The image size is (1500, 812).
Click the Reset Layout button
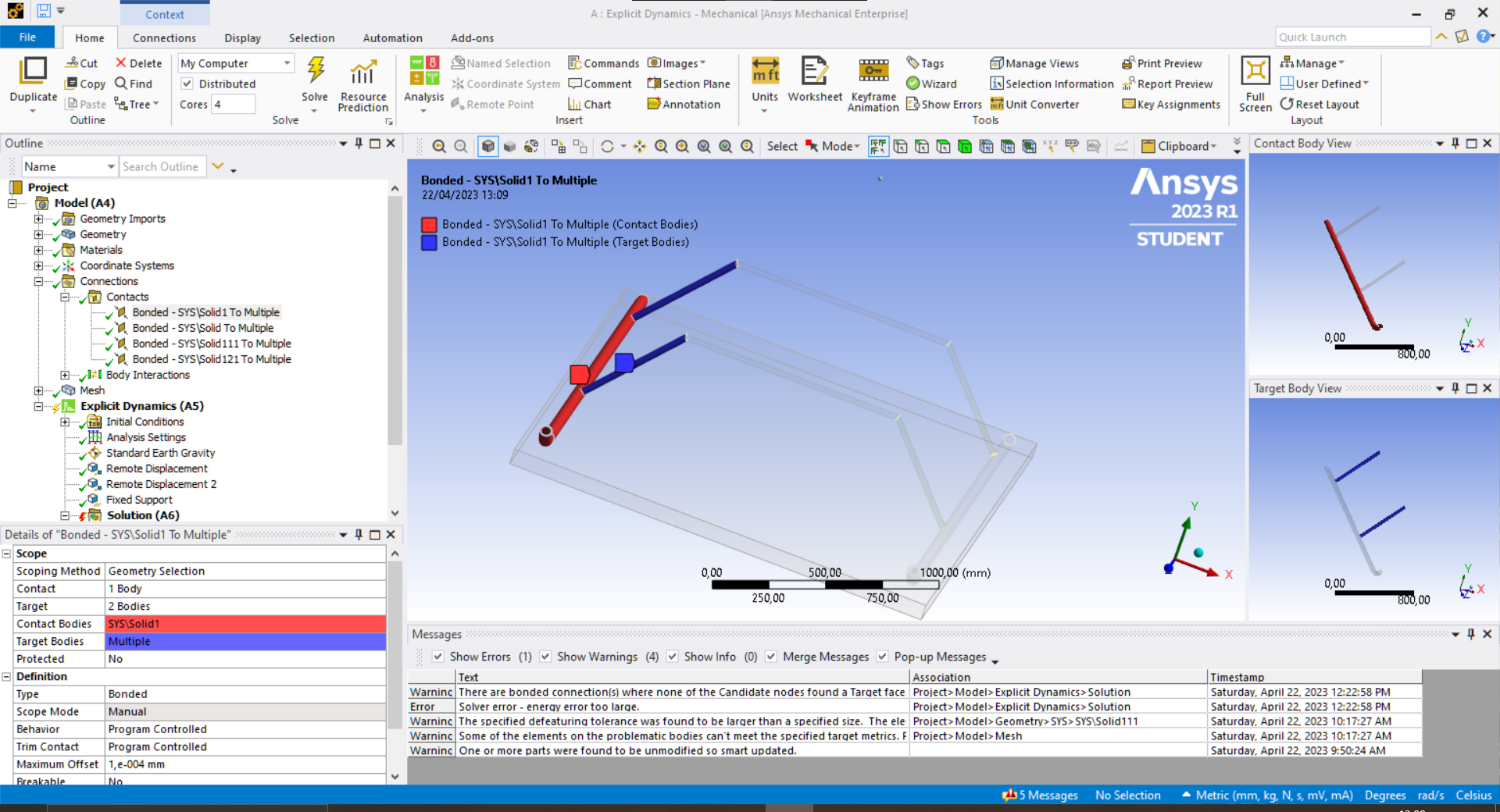[x=1320, y=104]
